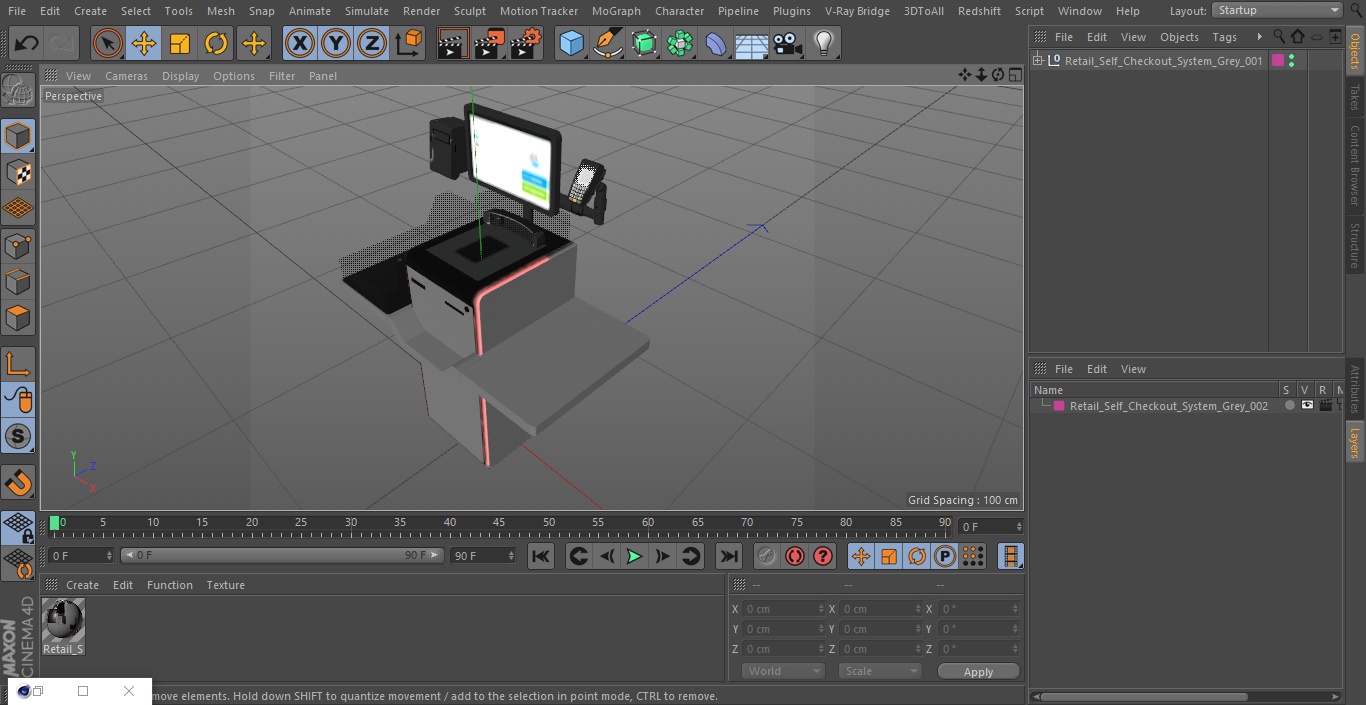The height and width of the screenshot is (705, 1366).
Task: Toggle Z axis lock
Action: coord(372,44)
